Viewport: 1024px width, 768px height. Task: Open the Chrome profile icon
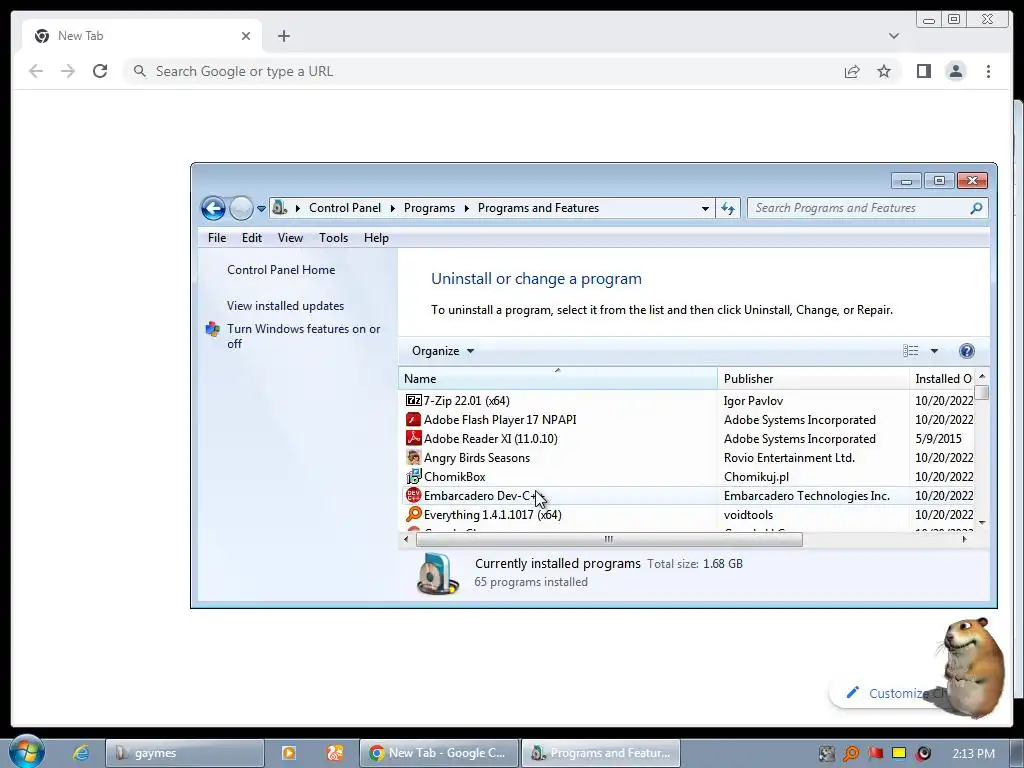(955, 71)
